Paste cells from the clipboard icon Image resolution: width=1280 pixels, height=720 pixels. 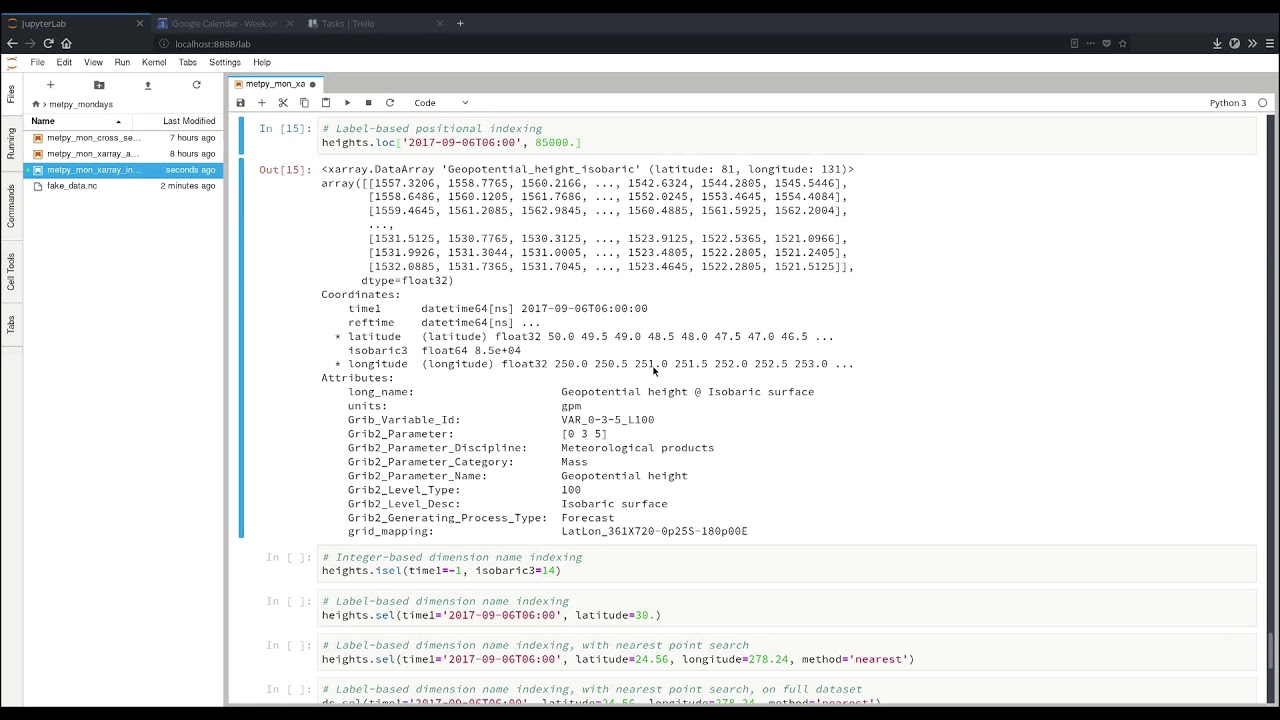click(326, 103)
